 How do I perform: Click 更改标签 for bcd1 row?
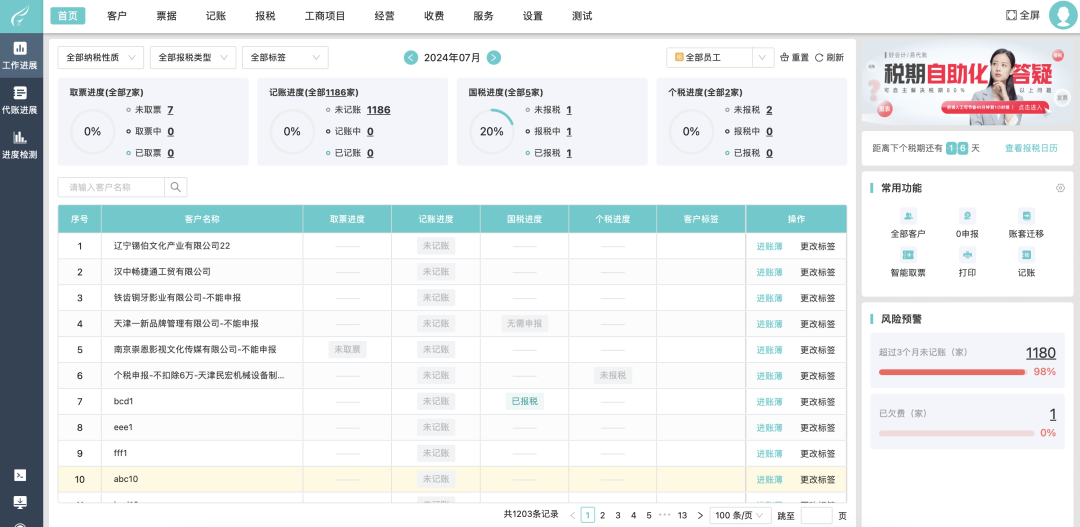(818, 402)
